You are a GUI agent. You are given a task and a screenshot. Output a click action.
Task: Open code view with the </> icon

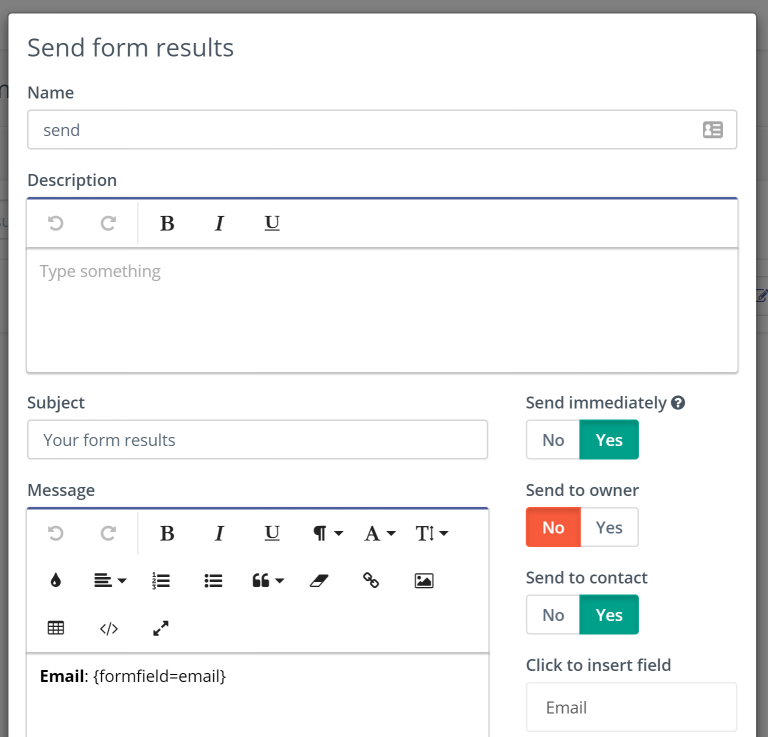(109, 628)
